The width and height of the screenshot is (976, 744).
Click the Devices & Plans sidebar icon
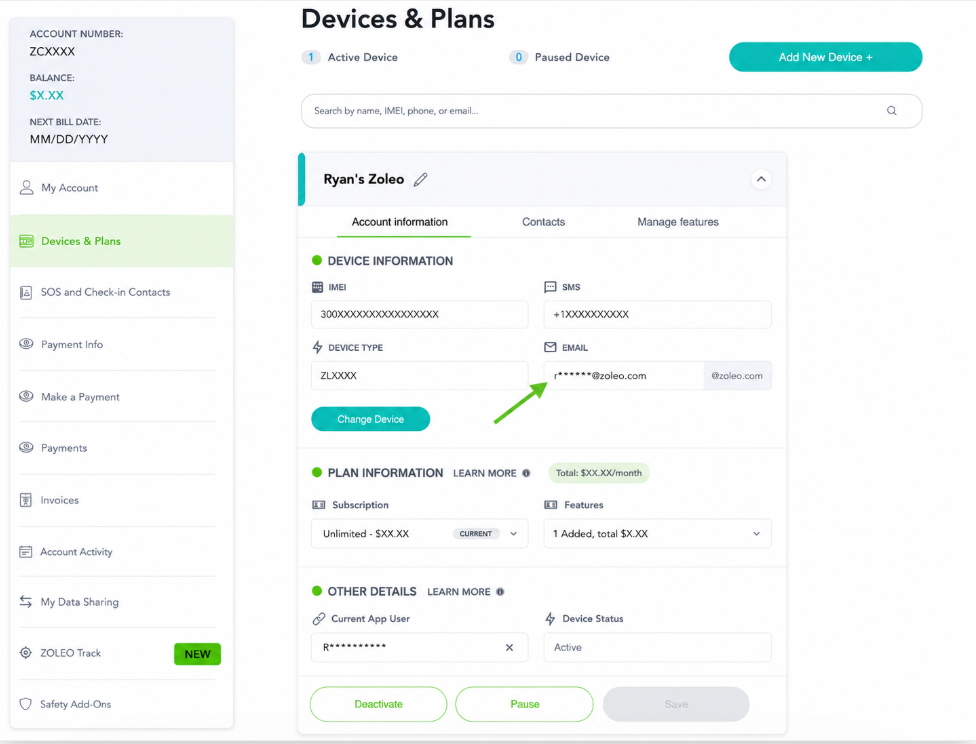[x=26, y=241]
